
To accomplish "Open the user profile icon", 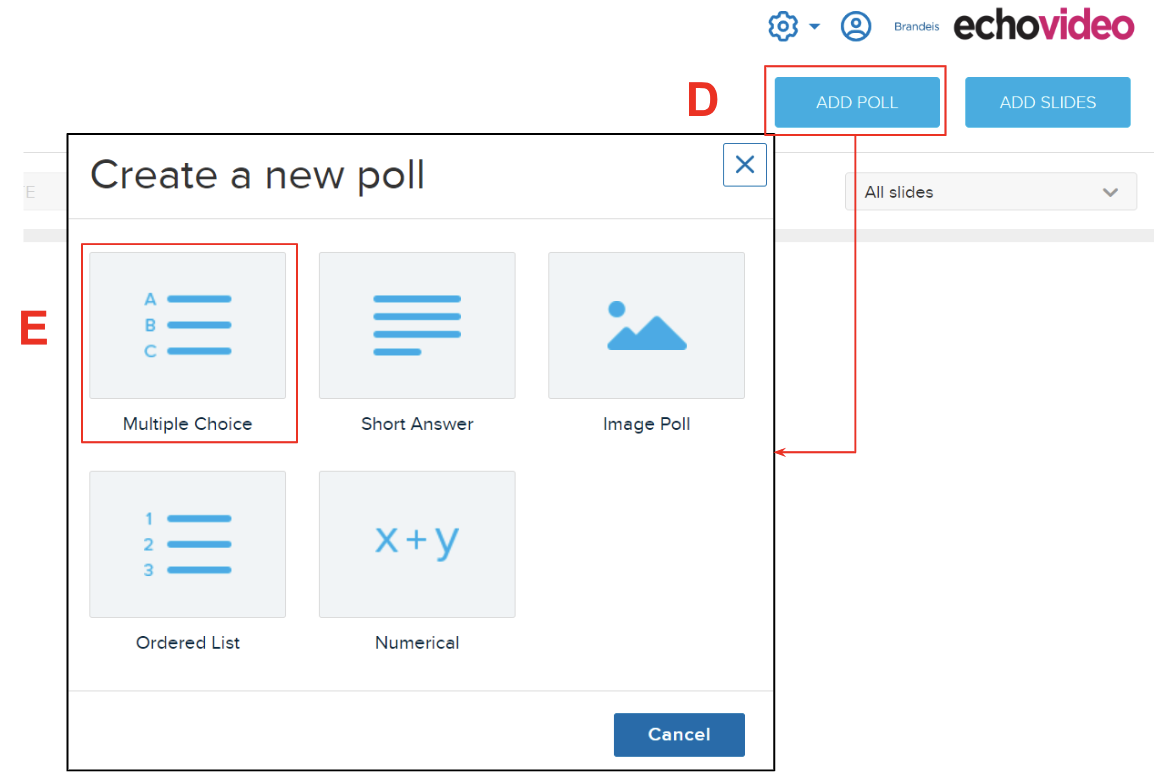I will coord(856,26).
